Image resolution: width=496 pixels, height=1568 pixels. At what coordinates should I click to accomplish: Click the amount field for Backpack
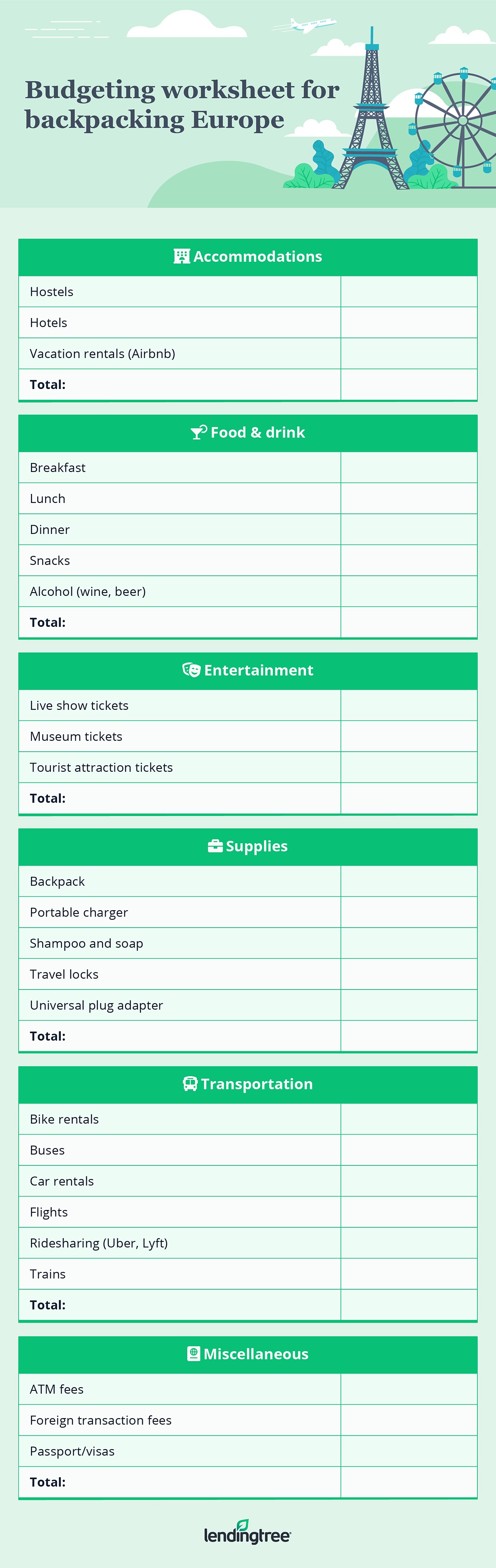click(x=409, y=881)
